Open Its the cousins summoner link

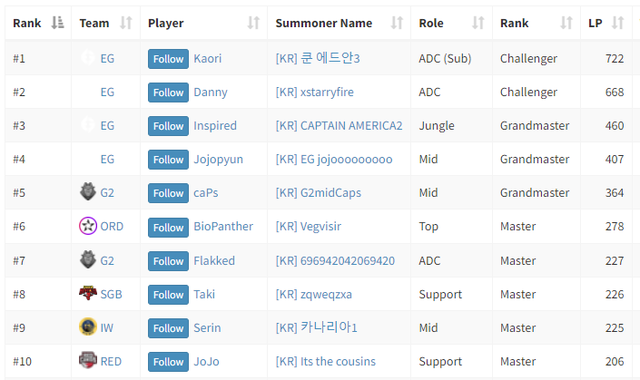325,361
